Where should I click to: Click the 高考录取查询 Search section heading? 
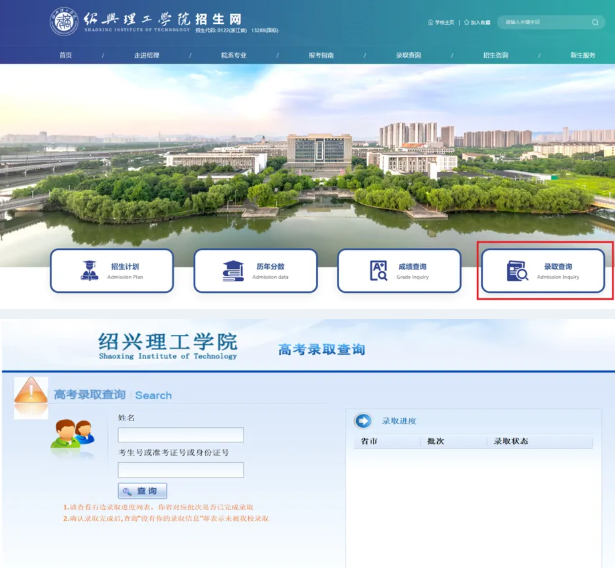pyautogui.click(x=113, y=395)
